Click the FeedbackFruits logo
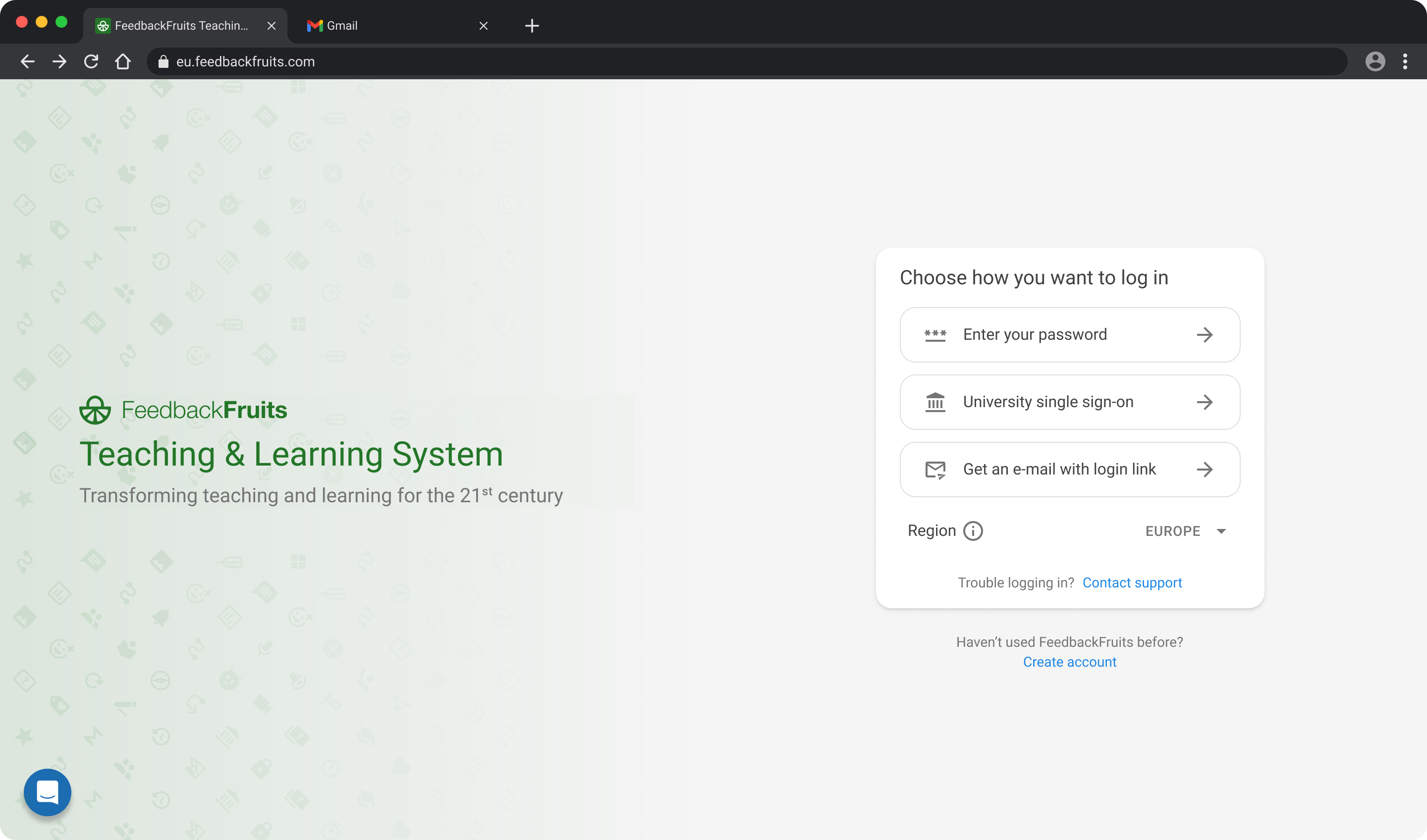Screen dimensions: 1427x840 coord(183,410)
